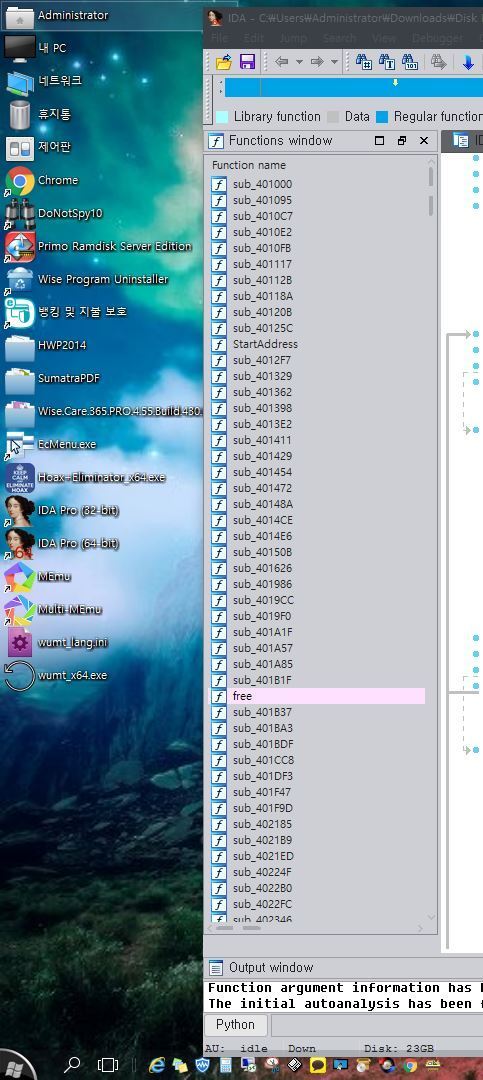Click the Python console language button
Image resolution: width=483 pixels, height=1080 pixels.
click(x=236, y=1025)
